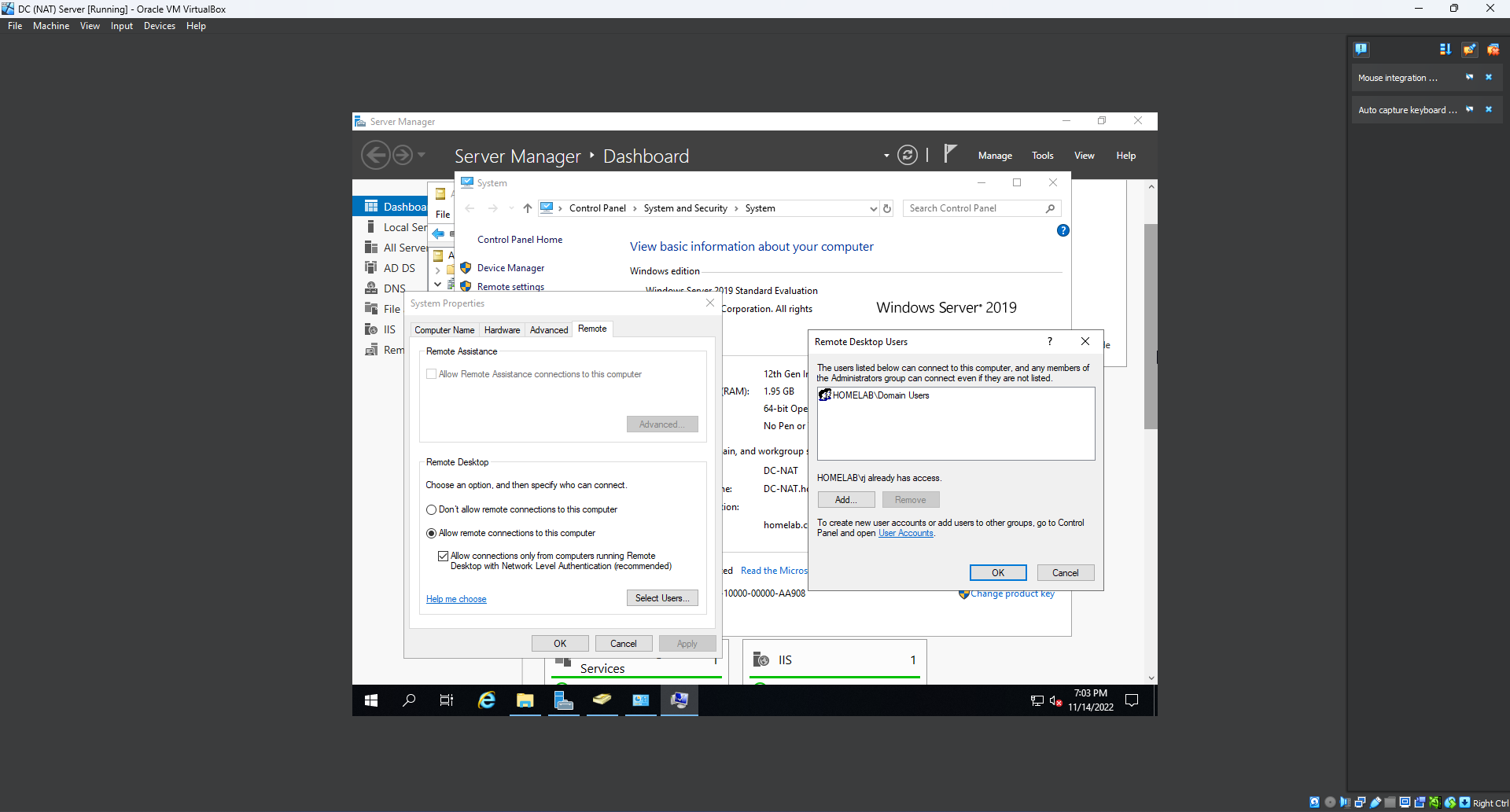The image size is (1510, 812).
Task: Open Server Manager taskbar icon
Action: point(564,700)
